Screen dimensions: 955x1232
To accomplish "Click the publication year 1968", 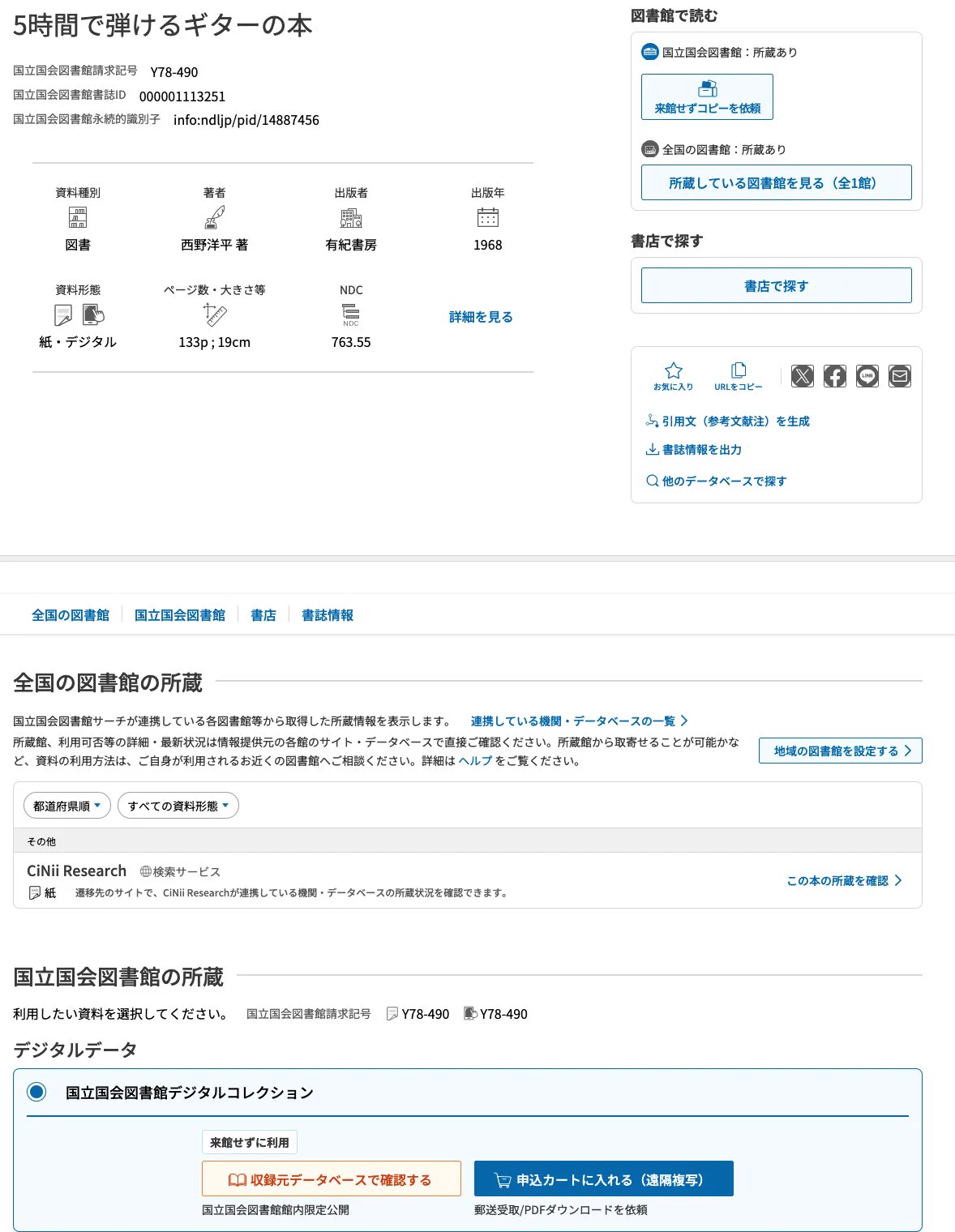I will [x=488, y=245].
